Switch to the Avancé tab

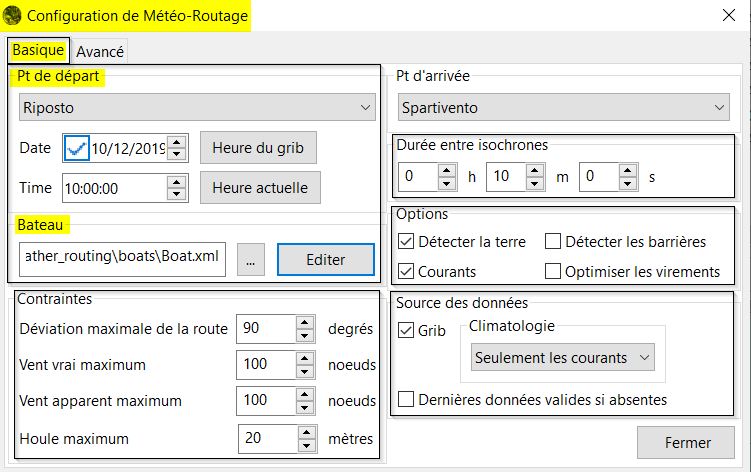100,51
